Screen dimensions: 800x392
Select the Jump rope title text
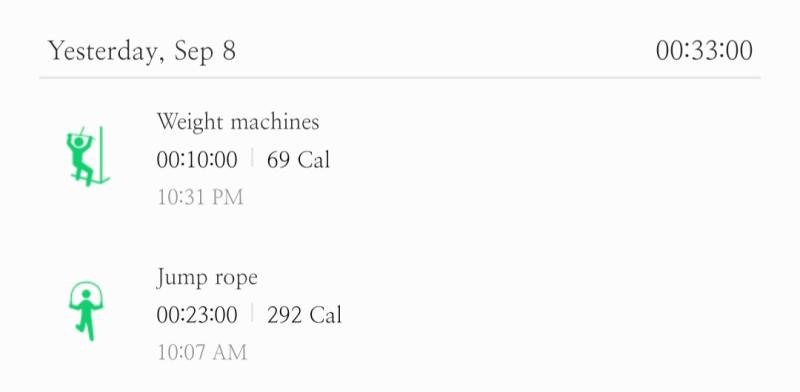tap(207, 278)
